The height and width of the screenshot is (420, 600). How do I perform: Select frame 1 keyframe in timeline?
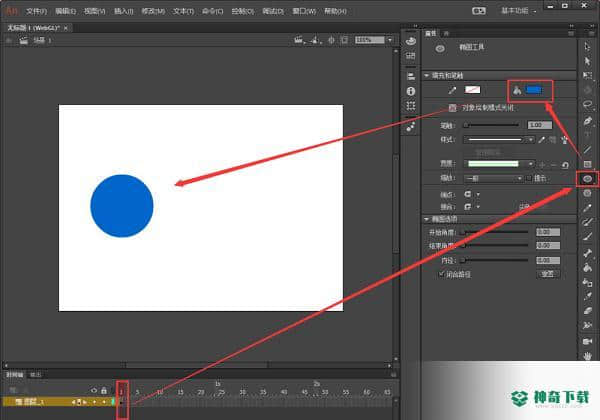(121, 402)
